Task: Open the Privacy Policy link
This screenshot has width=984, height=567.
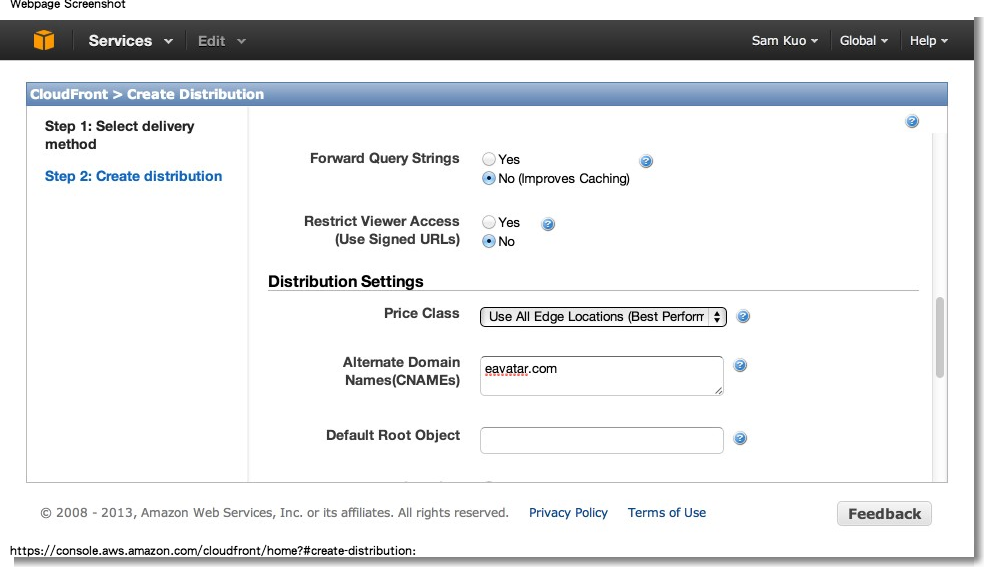Action: (568, 512)
